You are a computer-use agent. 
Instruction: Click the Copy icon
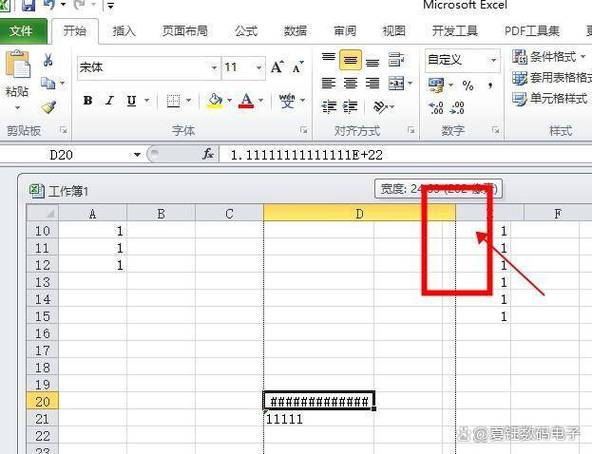(x=48, y=83)
